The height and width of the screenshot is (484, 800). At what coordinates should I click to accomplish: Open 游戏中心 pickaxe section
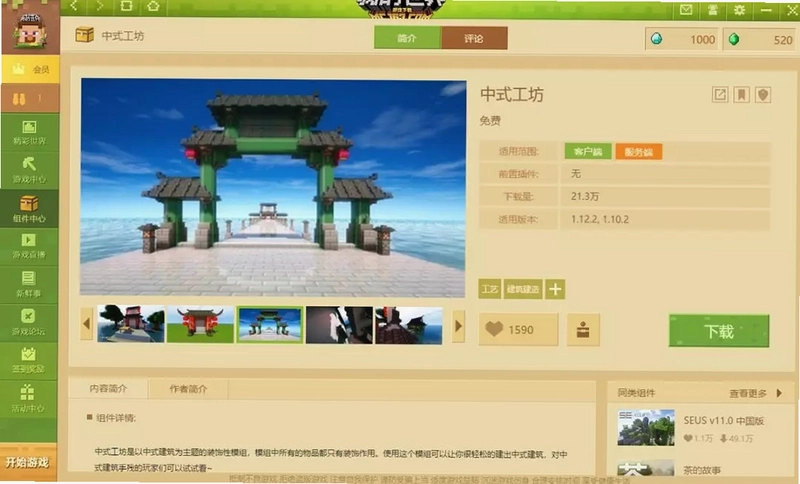(x=30, y=170)
